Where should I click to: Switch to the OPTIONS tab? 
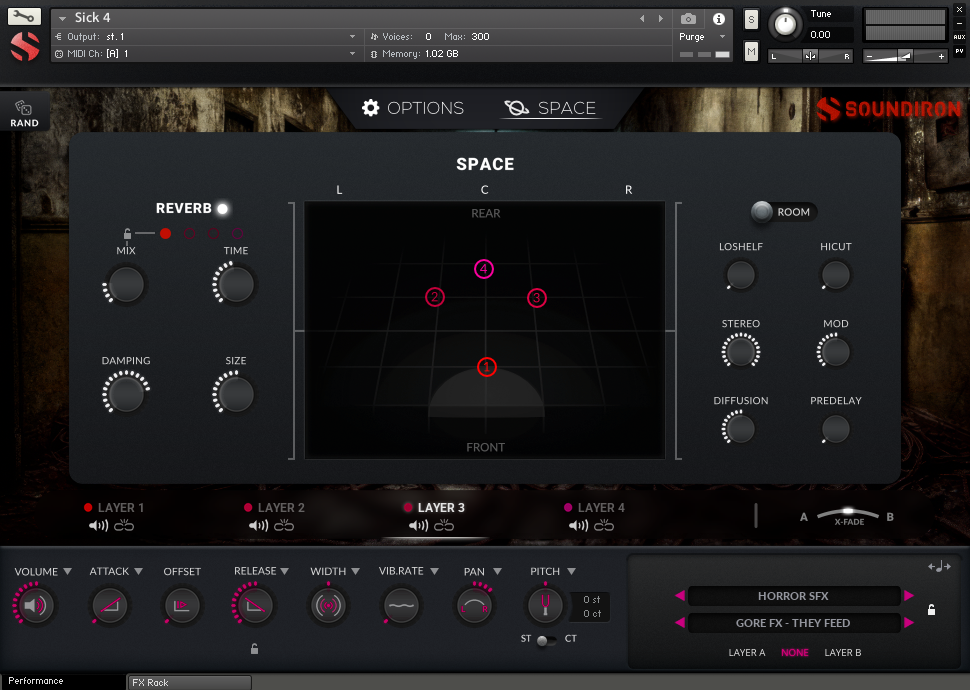tap(413, 108)
